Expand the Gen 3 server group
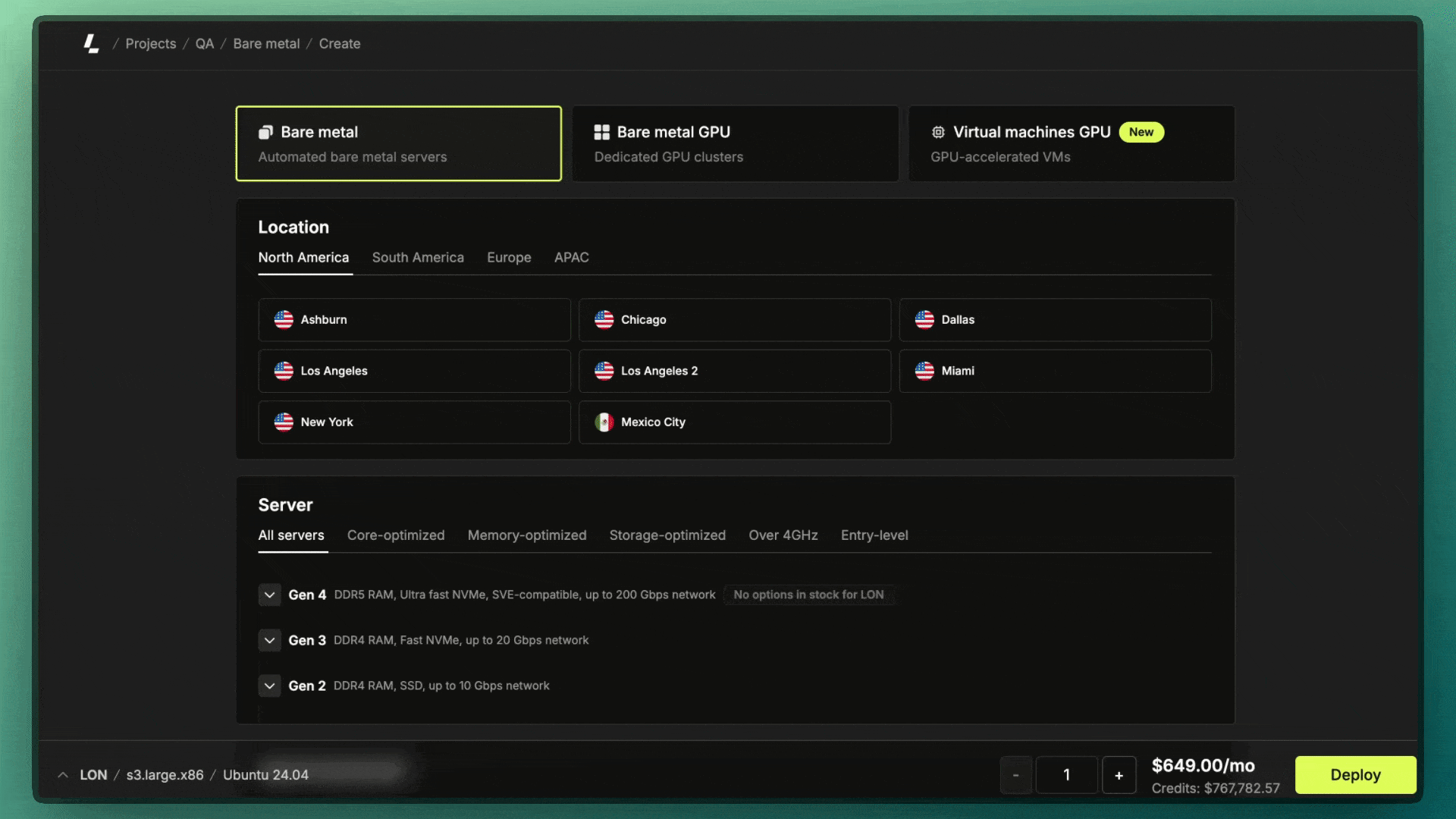This screenshot has width=1456, height=819. (269, 640)
